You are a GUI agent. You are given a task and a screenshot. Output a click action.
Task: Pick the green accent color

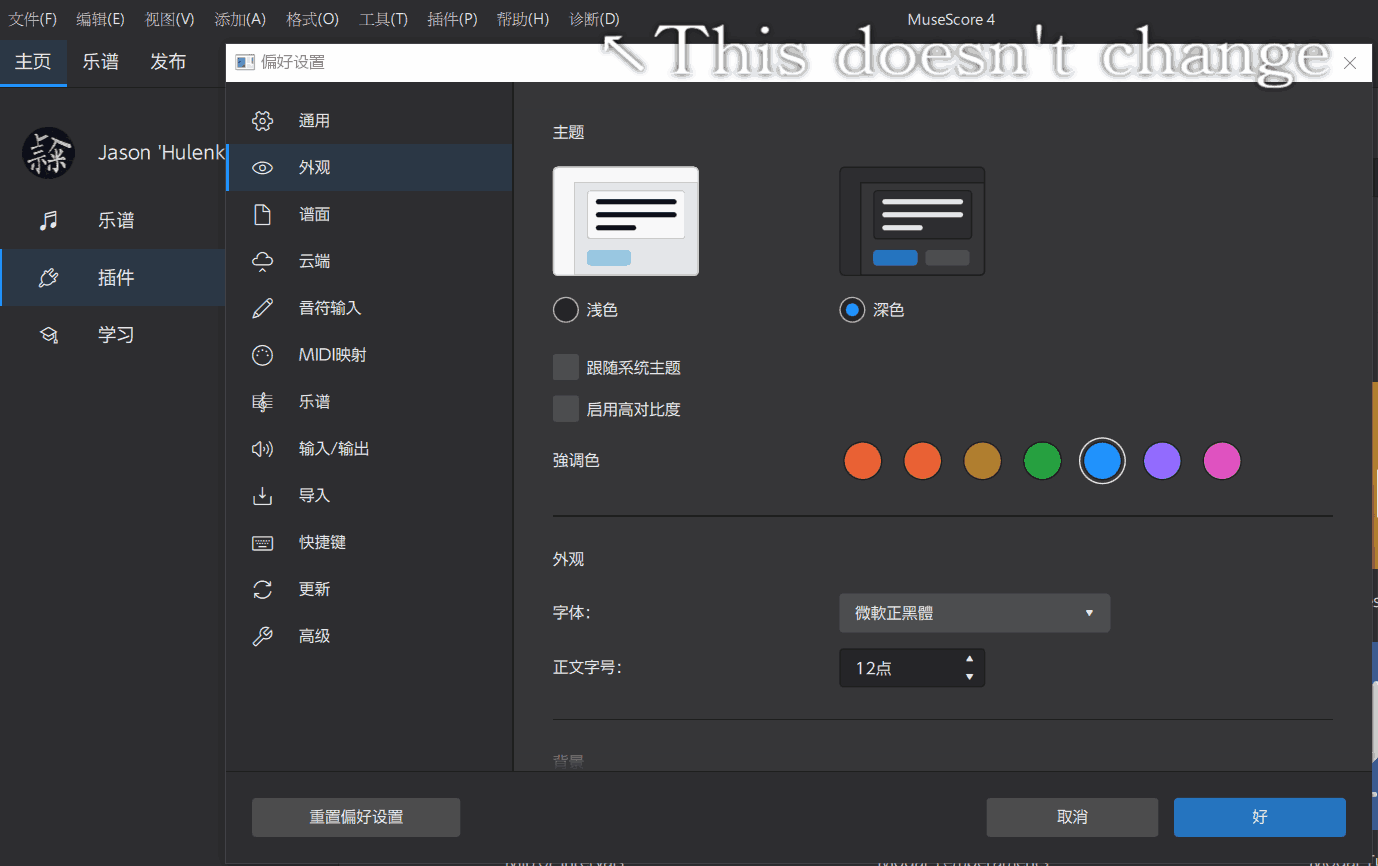pyautogui.click(x=1042, y=460)
